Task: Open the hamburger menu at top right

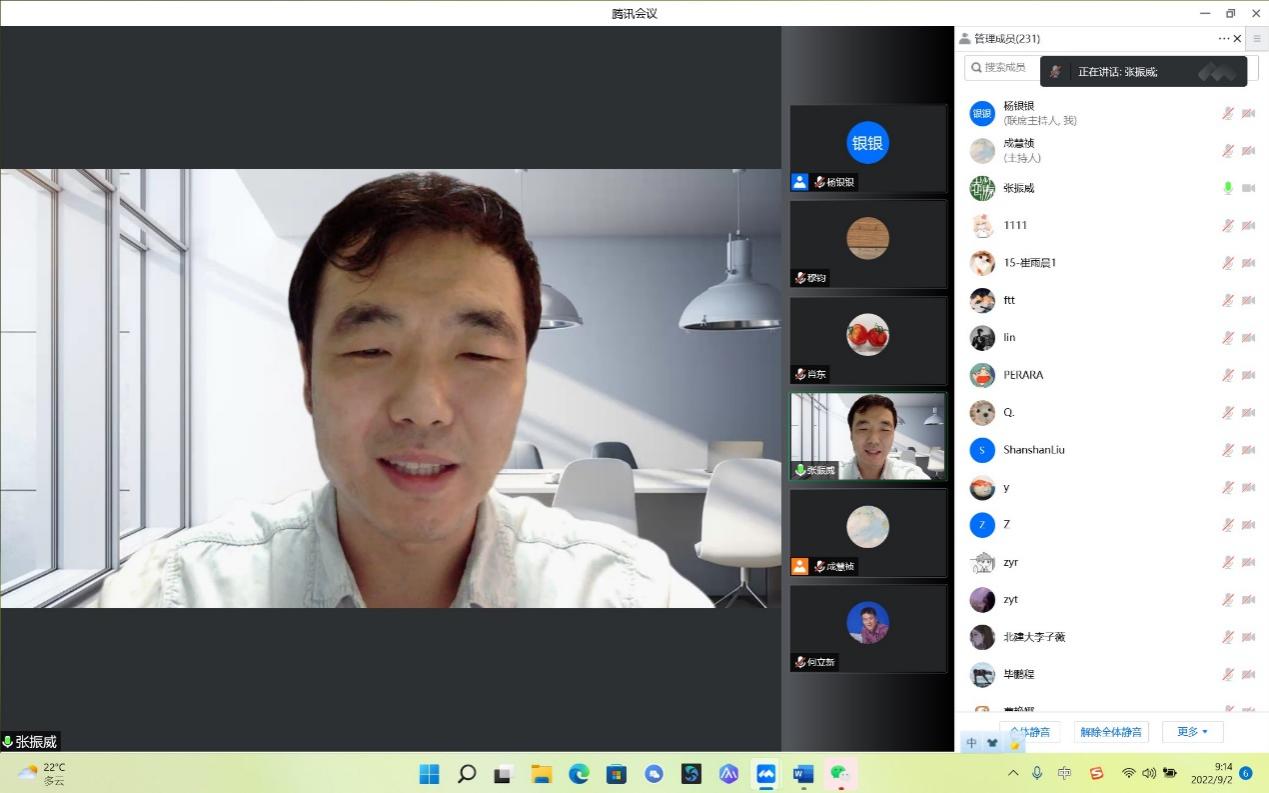Action: pyautogui.click(x=1257, y=39)
